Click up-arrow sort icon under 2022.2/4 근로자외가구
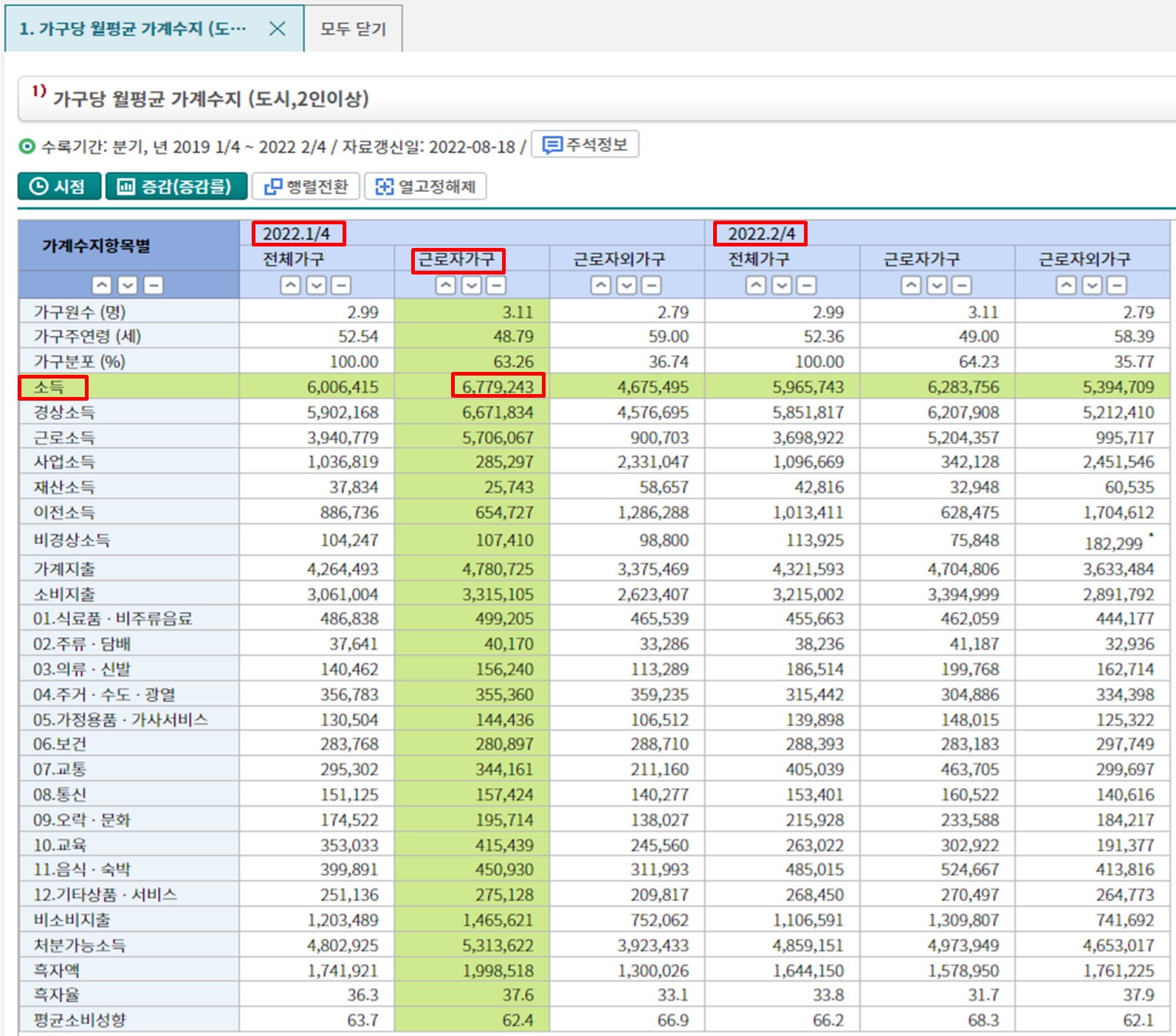1176x1036 pixels. click(1067, 285)
